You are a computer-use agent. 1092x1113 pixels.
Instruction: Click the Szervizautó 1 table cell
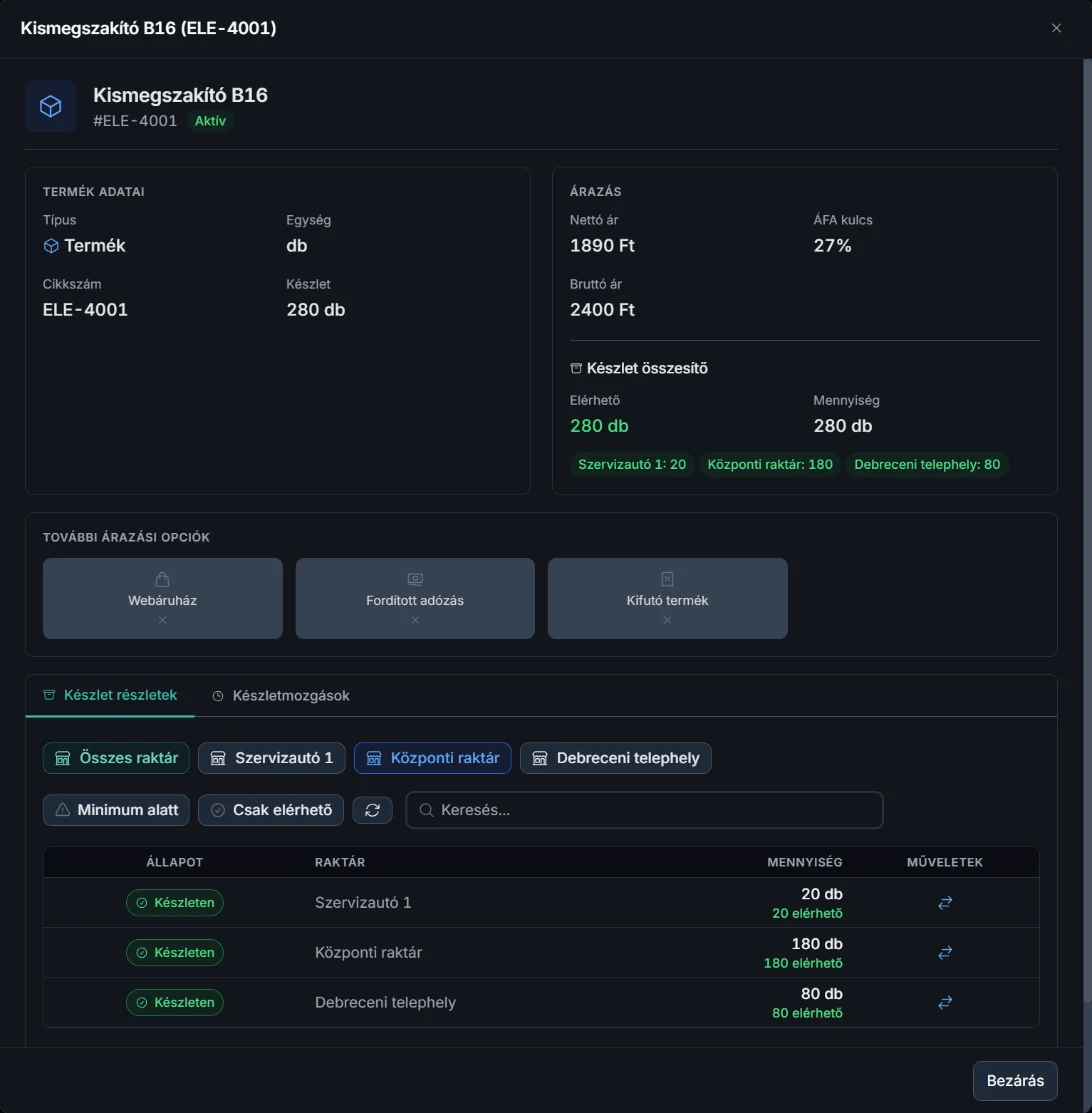pos(363,903)
